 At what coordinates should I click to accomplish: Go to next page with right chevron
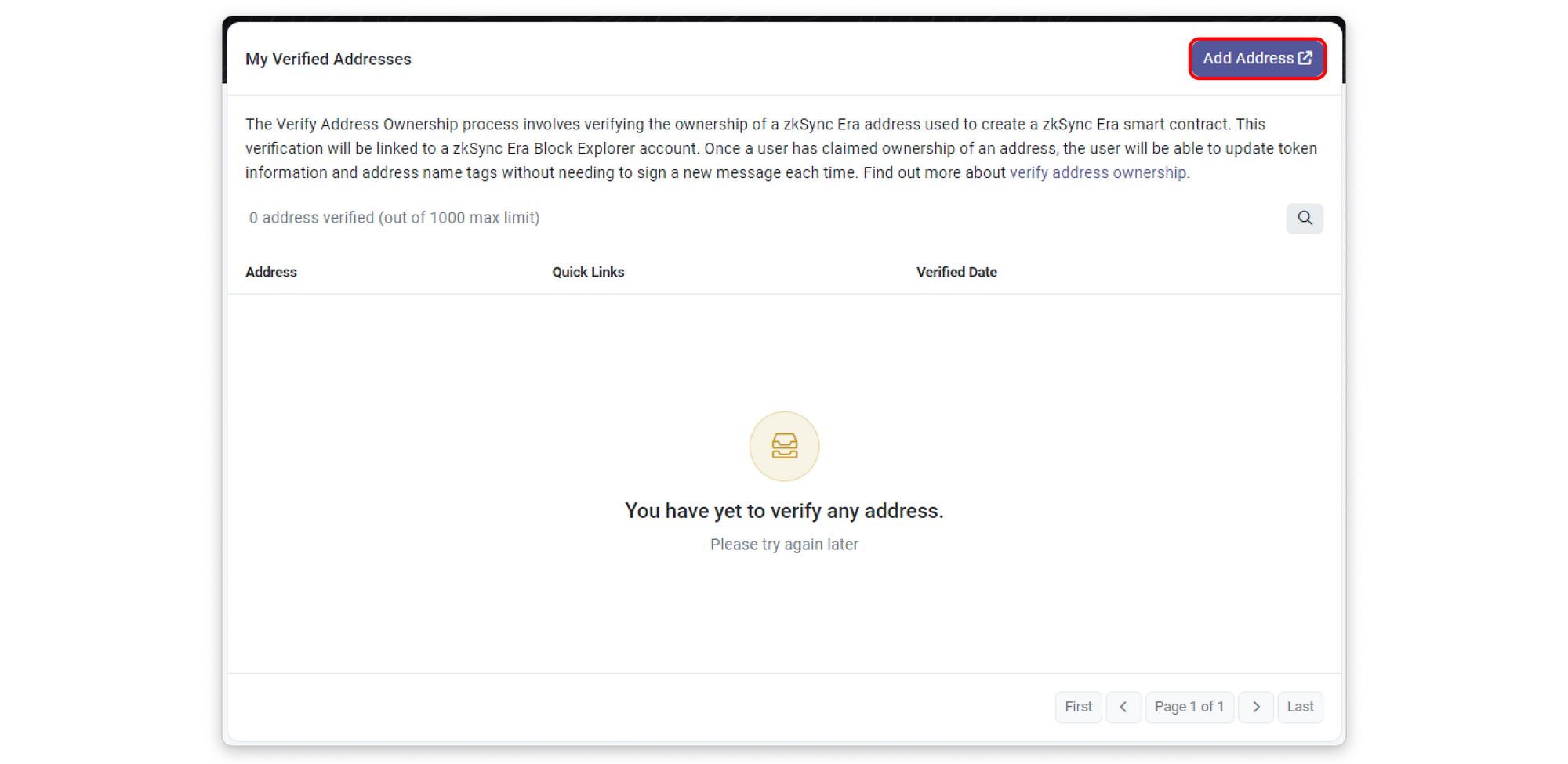click(1256, 707)
